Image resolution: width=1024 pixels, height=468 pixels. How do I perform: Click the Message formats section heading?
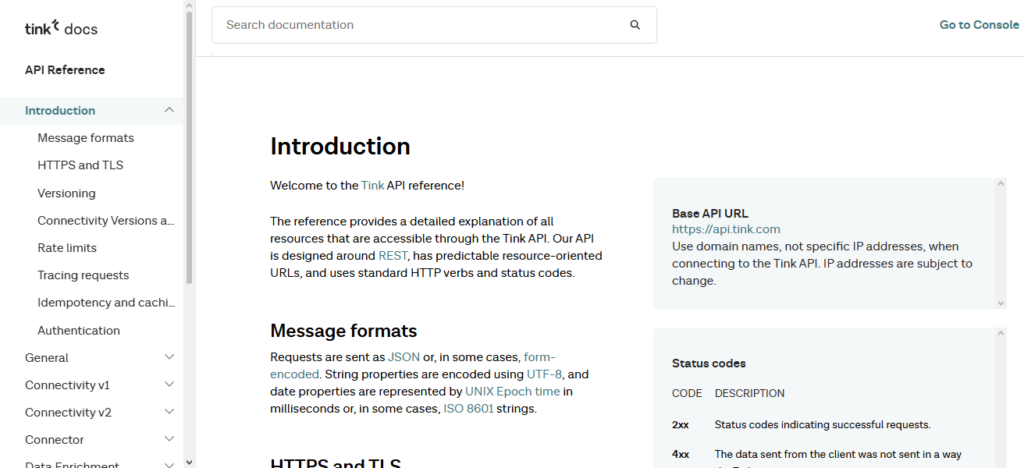coord(344,331)
